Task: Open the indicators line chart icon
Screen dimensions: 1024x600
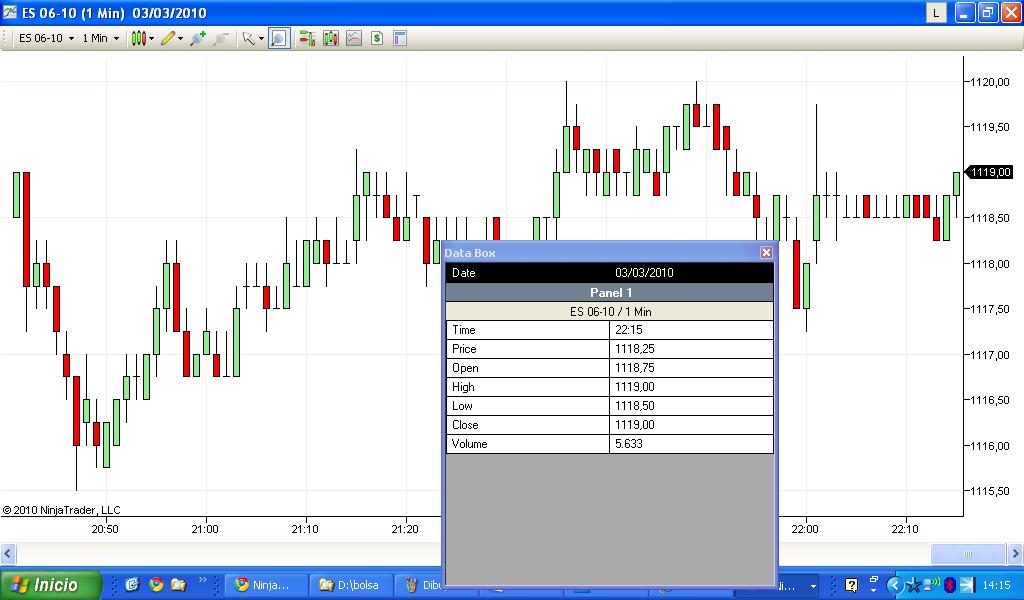Action: coord(354,39)
